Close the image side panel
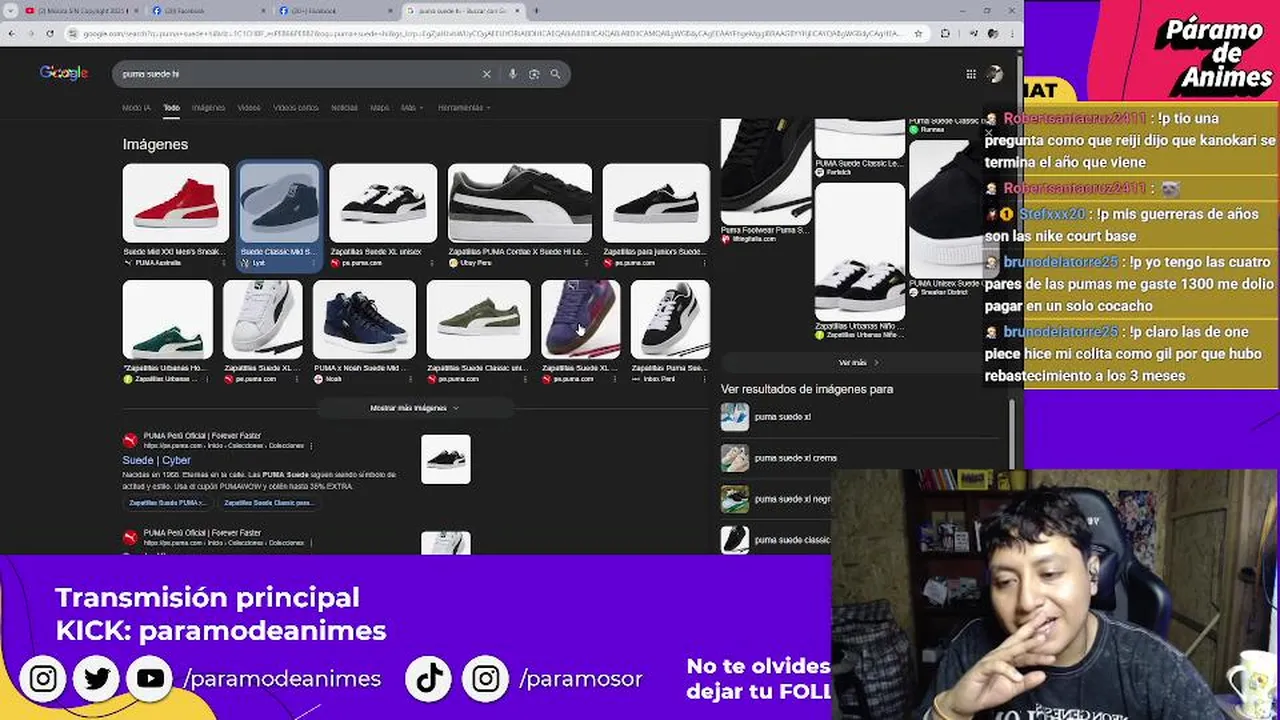The height and width of the screenshot is (720, 1280). 989,132
